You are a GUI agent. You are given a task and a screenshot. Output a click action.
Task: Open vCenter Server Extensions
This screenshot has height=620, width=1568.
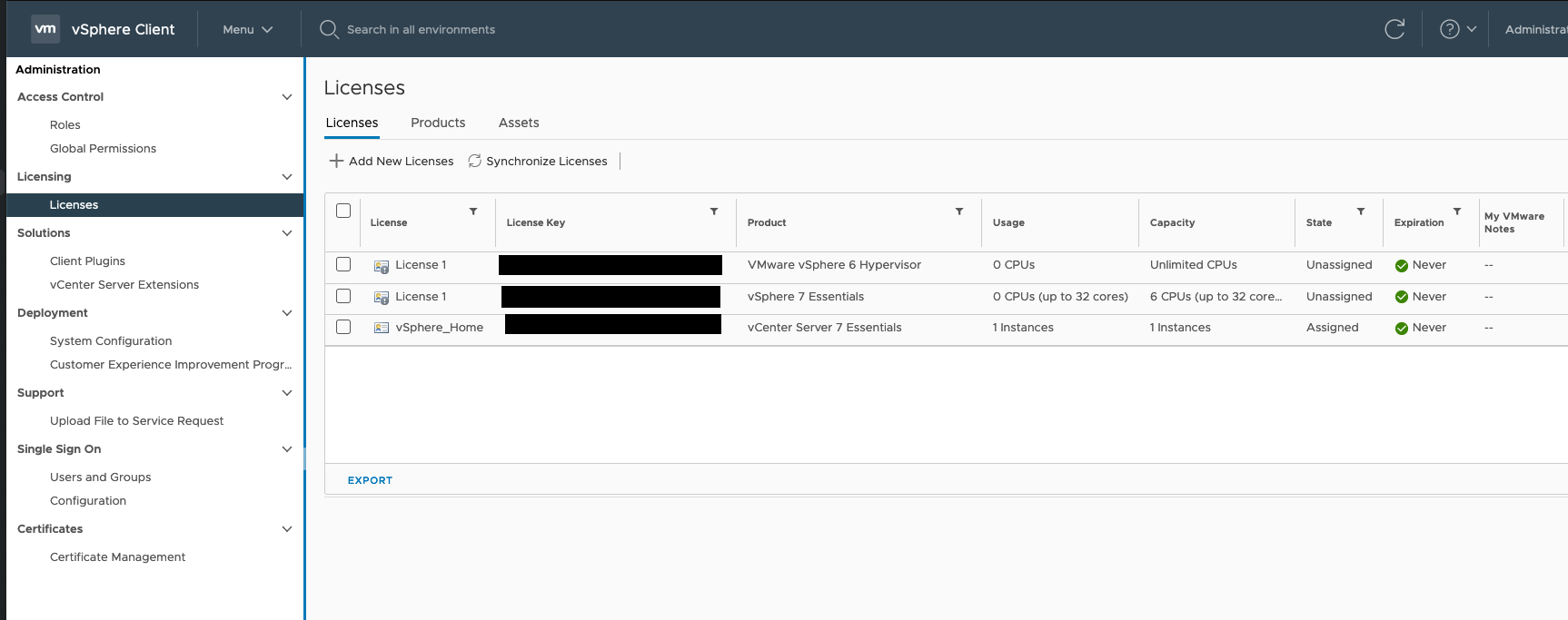[124, 285]
